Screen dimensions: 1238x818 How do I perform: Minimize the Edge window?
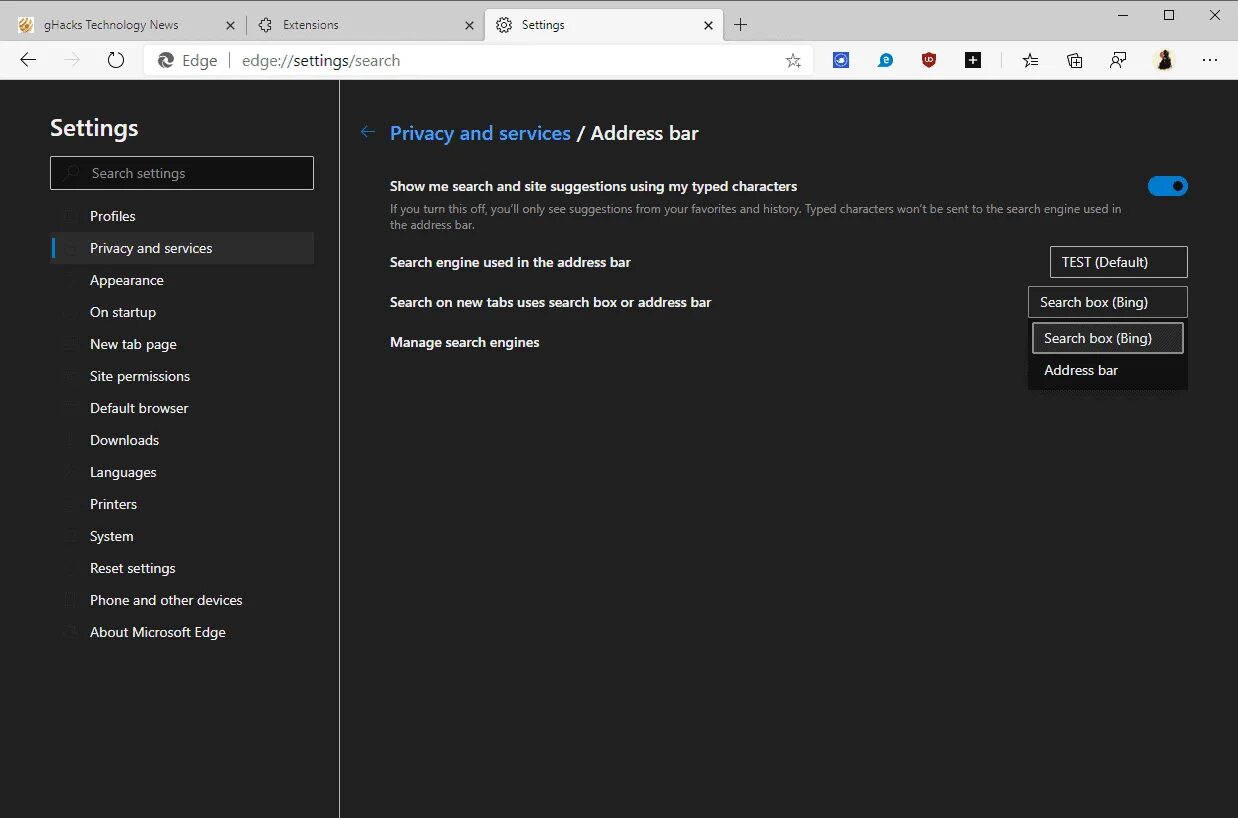click(x=1123, y=15)
